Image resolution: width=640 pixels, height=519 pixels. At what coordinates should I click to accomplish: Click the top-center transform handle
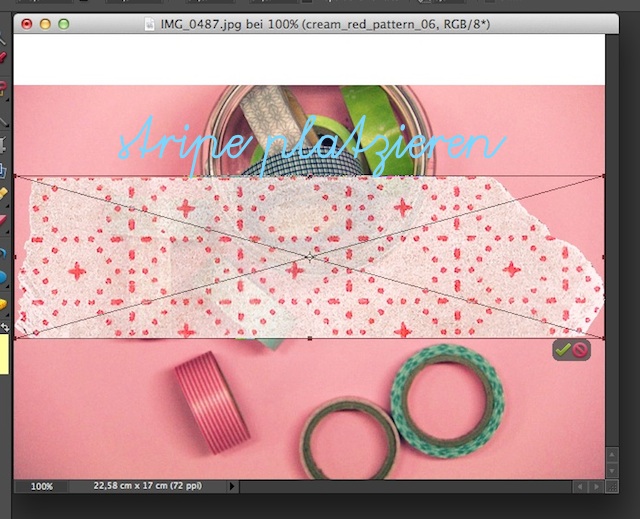pos(310,178)
